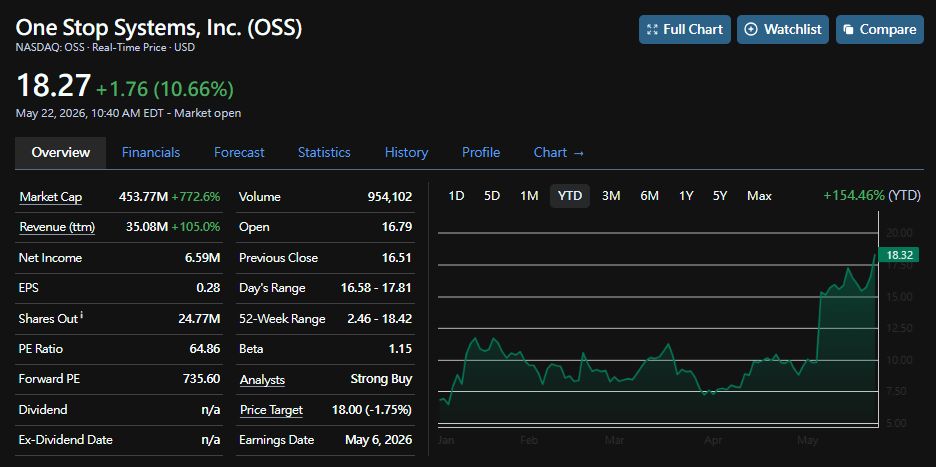Open the Market Cap link
This screenshot has height=467, width=936.
51,197
